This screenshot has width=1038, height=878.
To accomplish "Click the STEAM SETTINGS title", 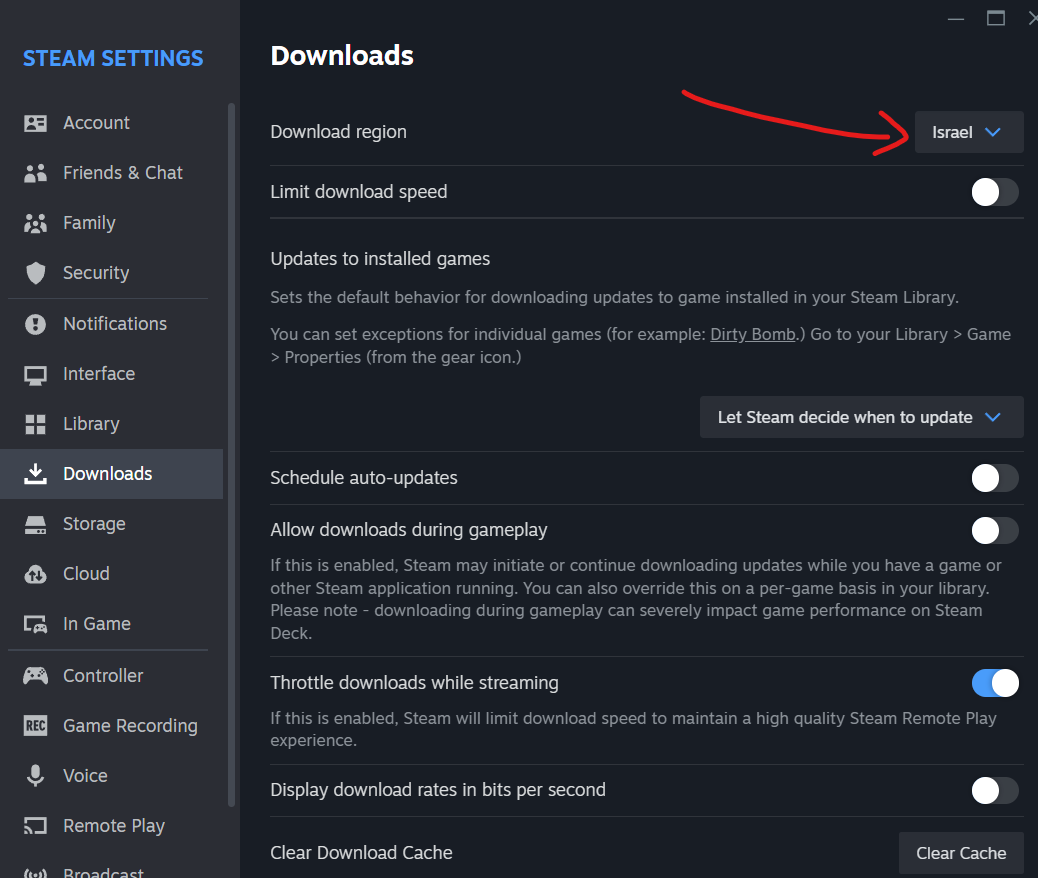I will click(113, 58).
